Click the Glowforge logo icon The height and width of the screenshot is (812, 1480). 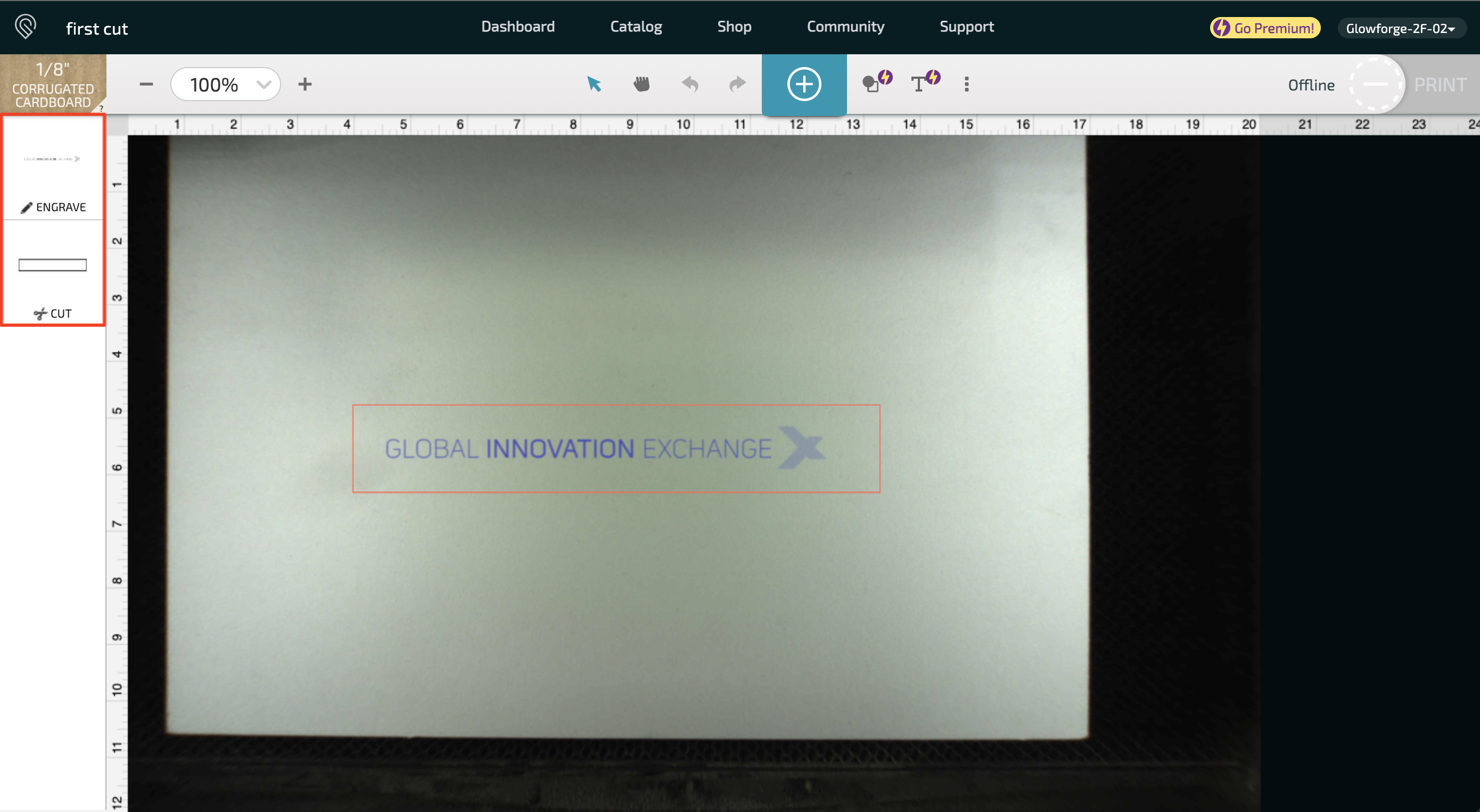25,27
